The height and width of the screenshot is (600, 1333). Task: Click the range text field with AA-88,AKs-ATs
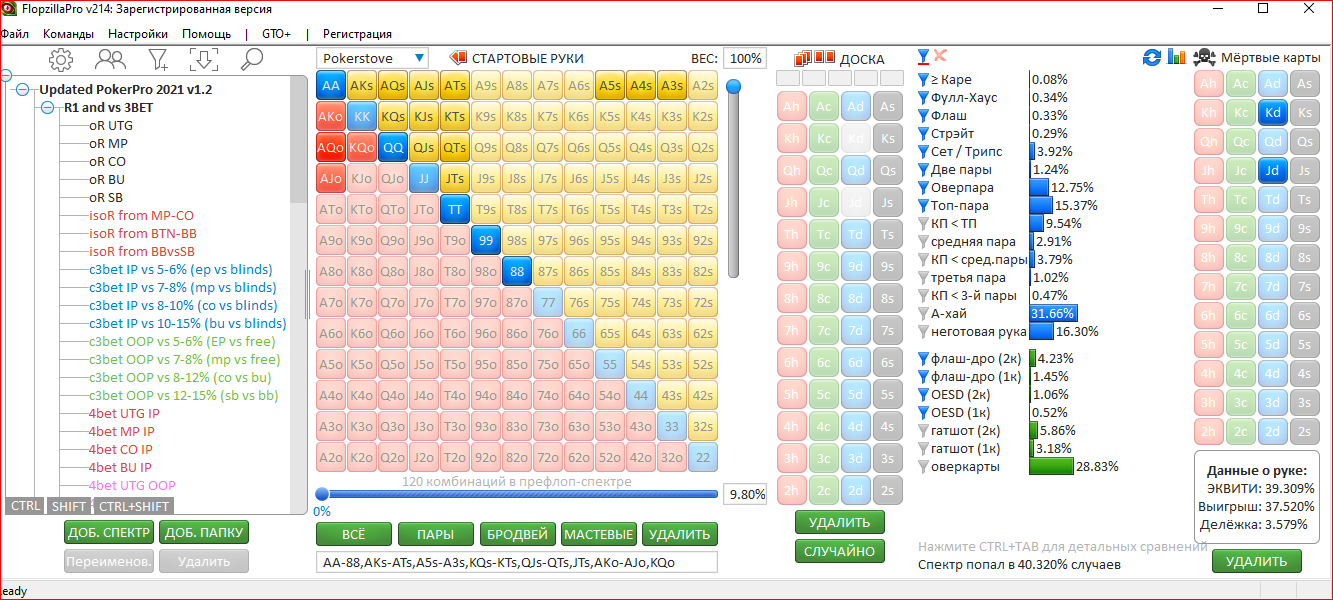(516, 562)
